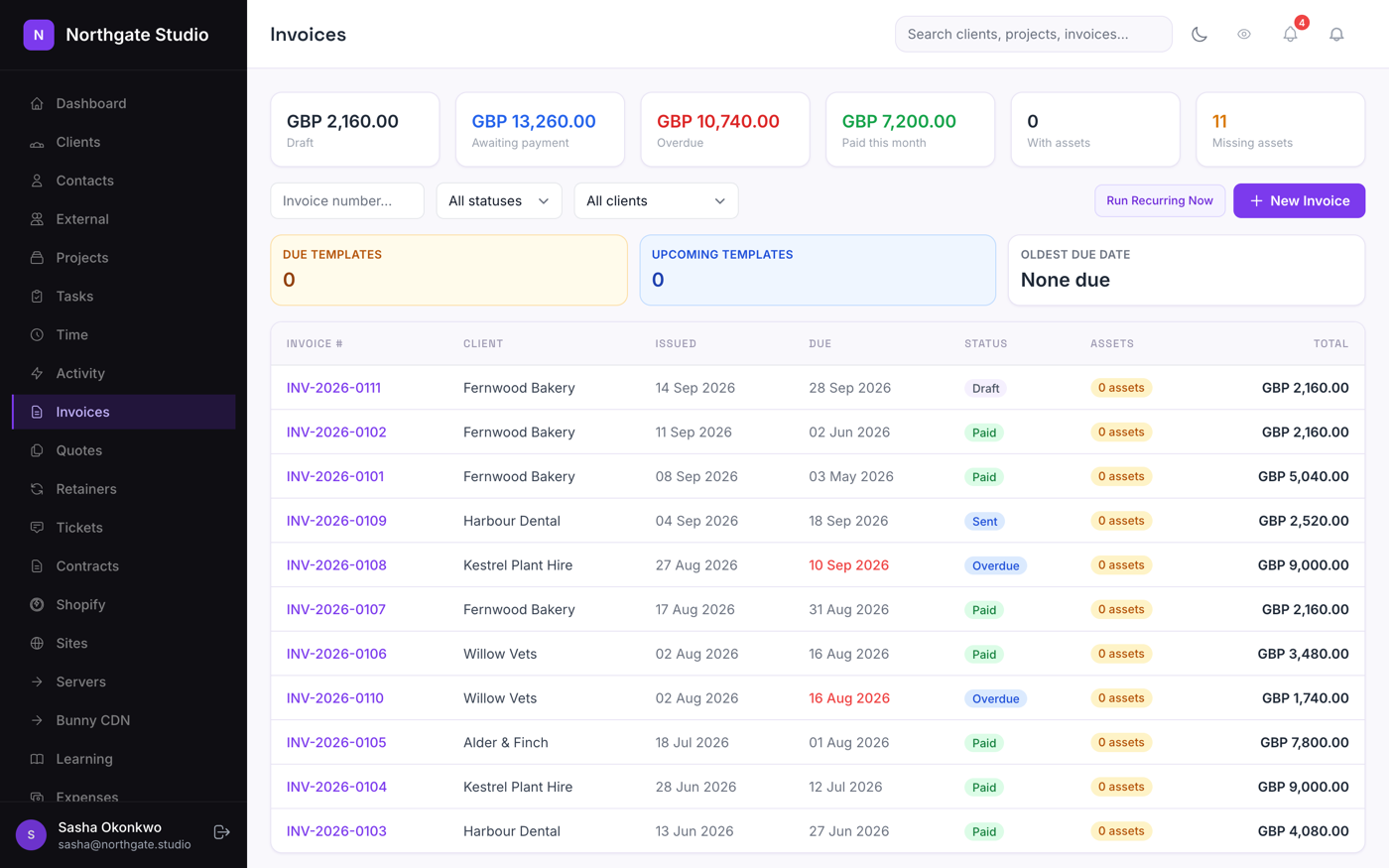
Task: Click the Due Templates card
Action: [448, 270]
